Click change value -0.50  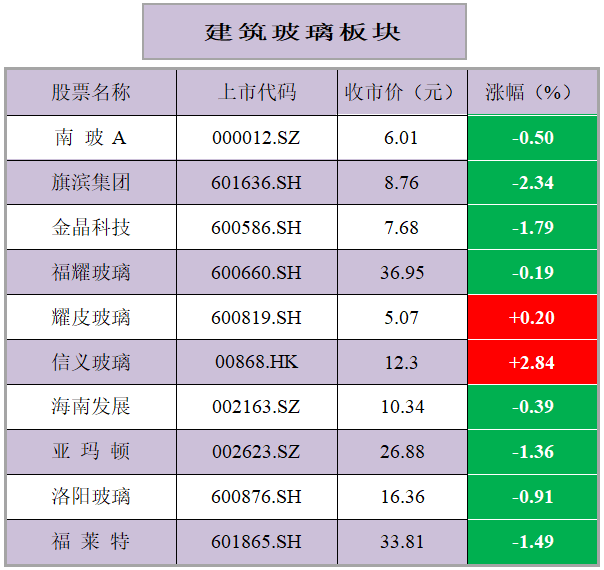click(533, 138)
